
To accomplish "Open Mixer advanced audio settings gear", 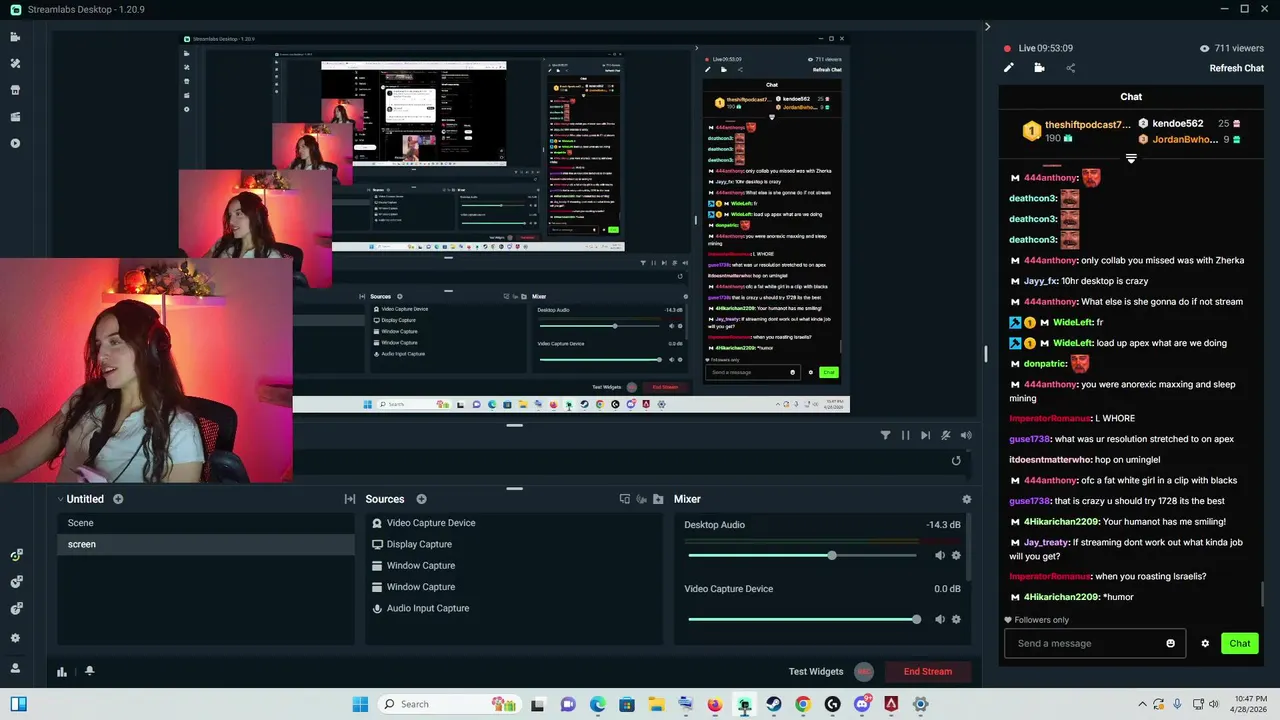I will [x=966, y=499].
